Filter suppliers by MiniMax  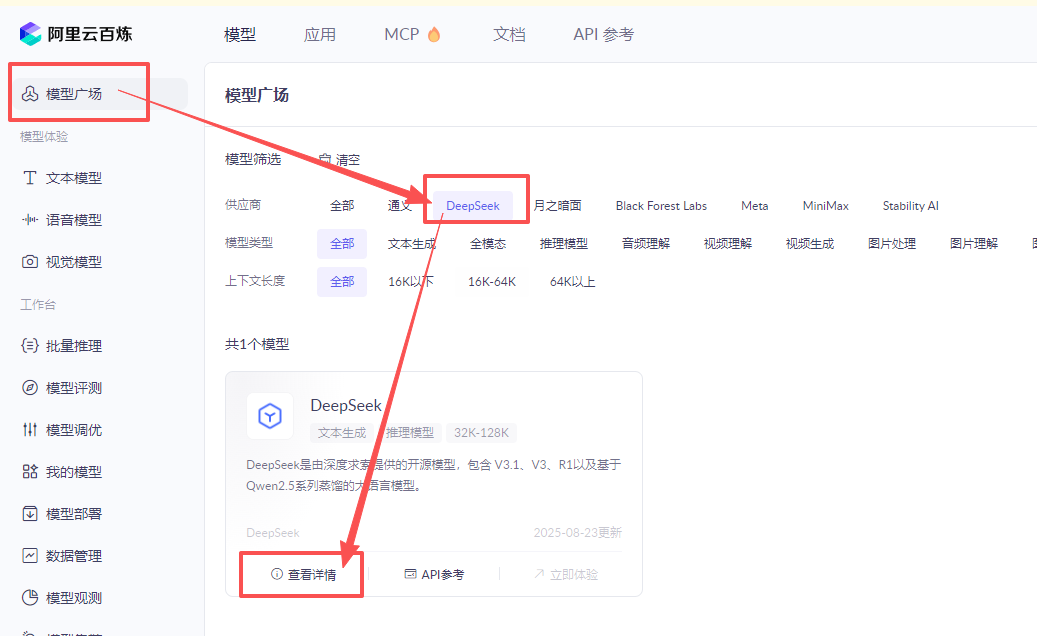point(825,206)
